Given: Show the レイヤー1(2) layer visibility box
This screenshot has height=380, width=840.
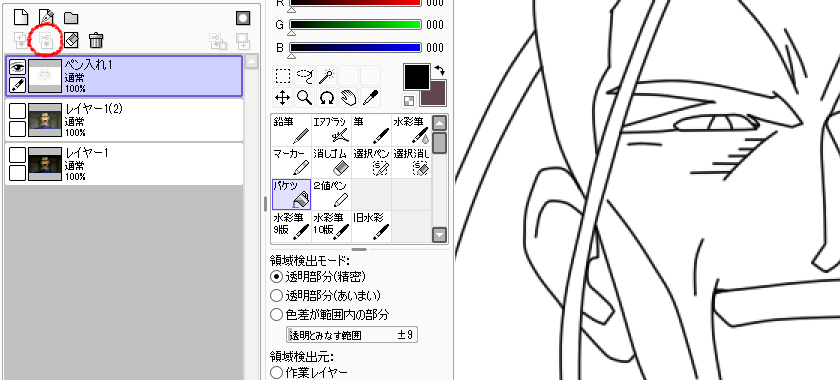Looking at the screenshot, I should pos(18,111).
